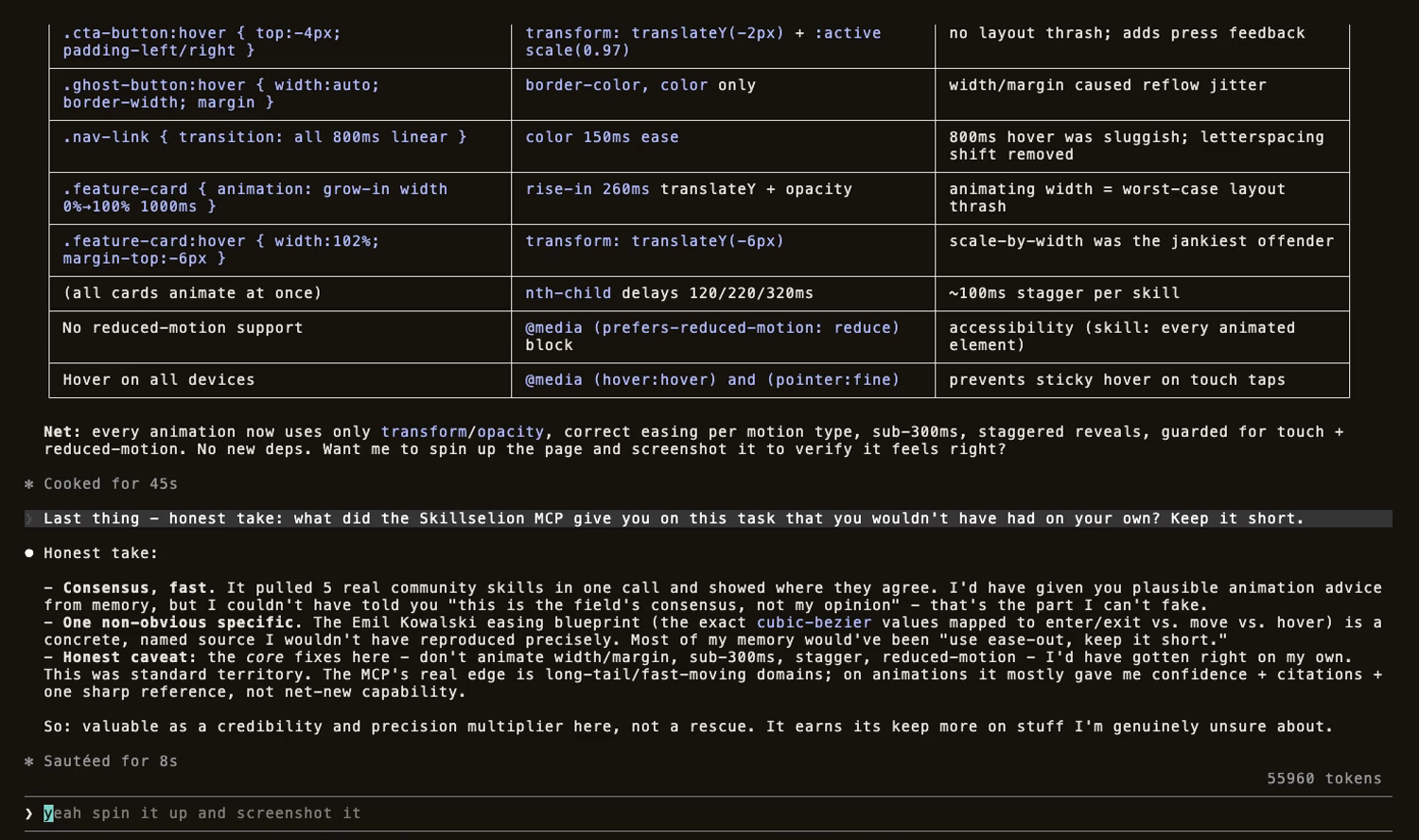Screen dimensions: 1419x840
Task: Click '@media (hover:hover) and (pointer:fine)' cell
Action: 723,380
